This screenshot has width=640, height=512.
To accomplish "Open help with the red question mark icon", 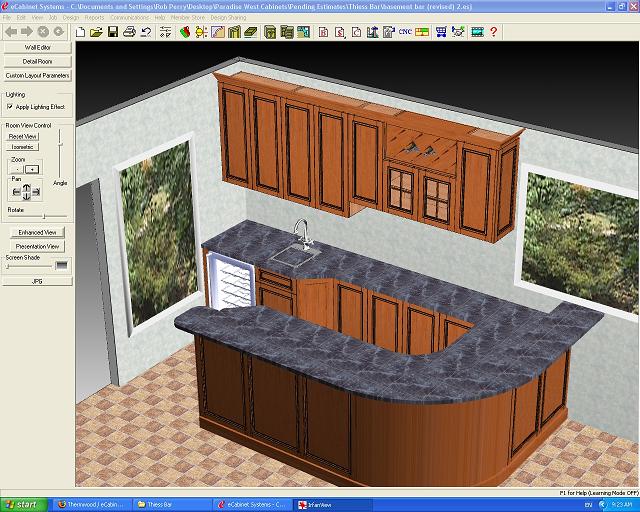I will tap(494, 32).
